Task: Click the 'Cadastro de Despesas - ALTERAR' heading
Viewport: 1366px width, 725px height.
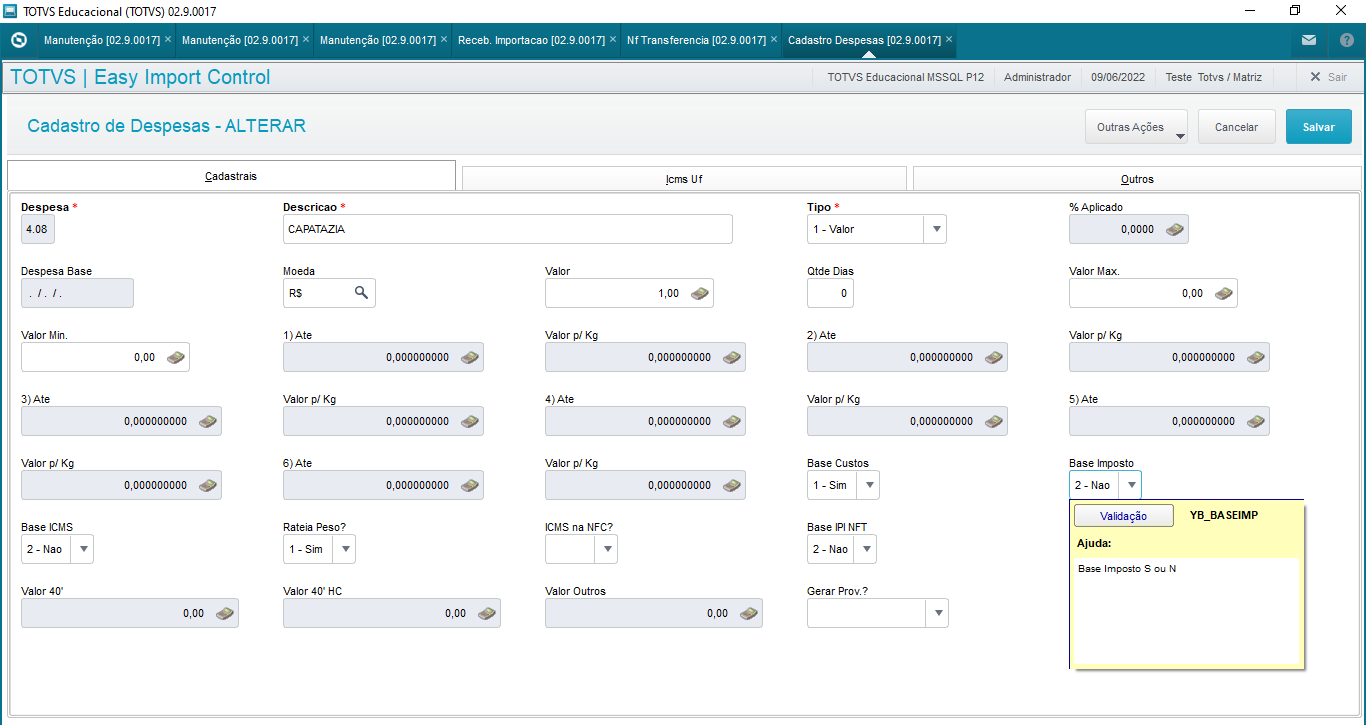Action: pos(167,127)
